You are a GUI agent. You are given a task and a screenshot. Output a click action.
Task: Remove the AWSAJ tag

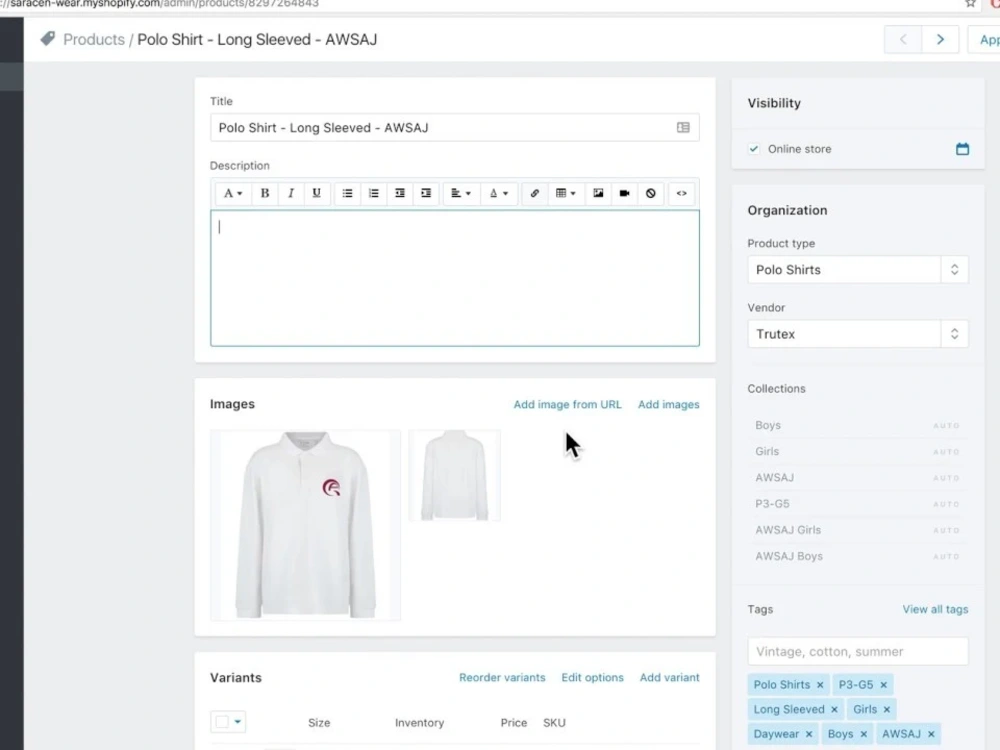pos(931,734)
